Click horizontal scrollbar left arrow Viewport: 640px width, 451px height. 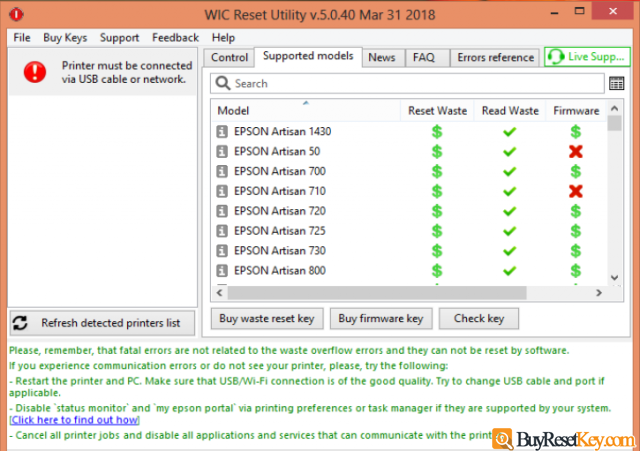tap(220, 293)
